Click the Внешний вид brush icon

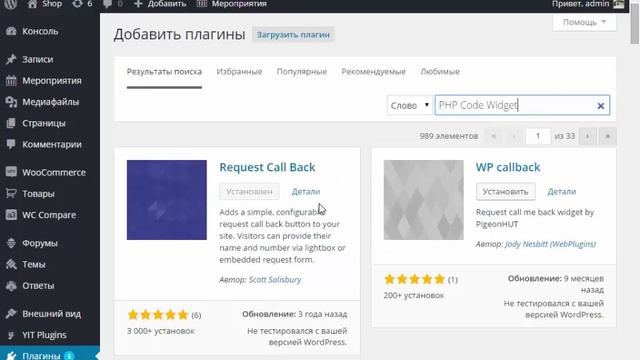tap(11, 314)
